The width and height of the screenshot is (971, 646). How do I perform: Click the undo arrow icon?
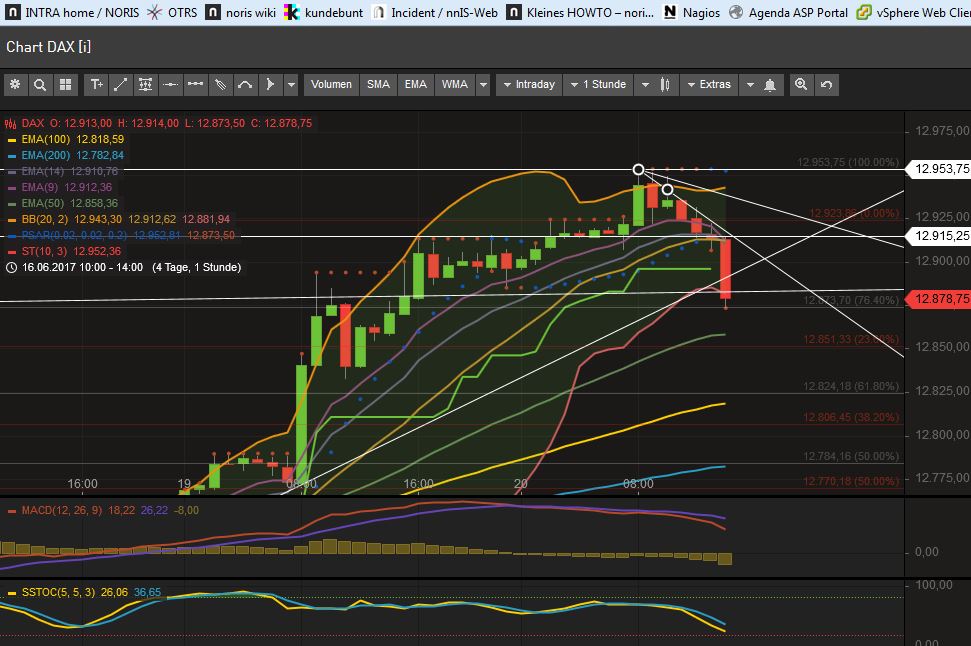826,85
